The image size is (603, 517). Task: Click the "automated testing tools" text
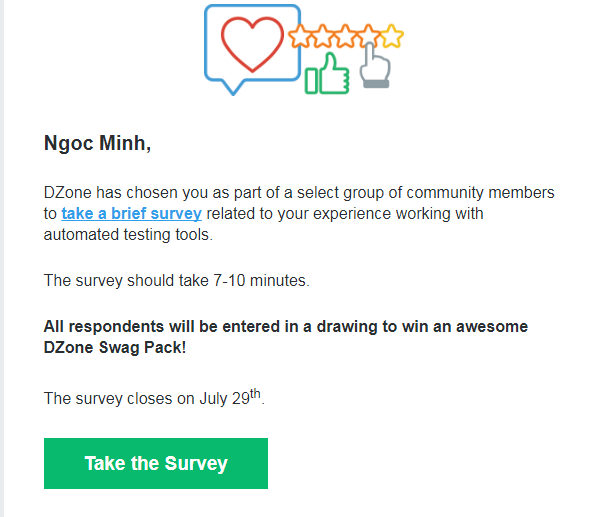(128, 235)
